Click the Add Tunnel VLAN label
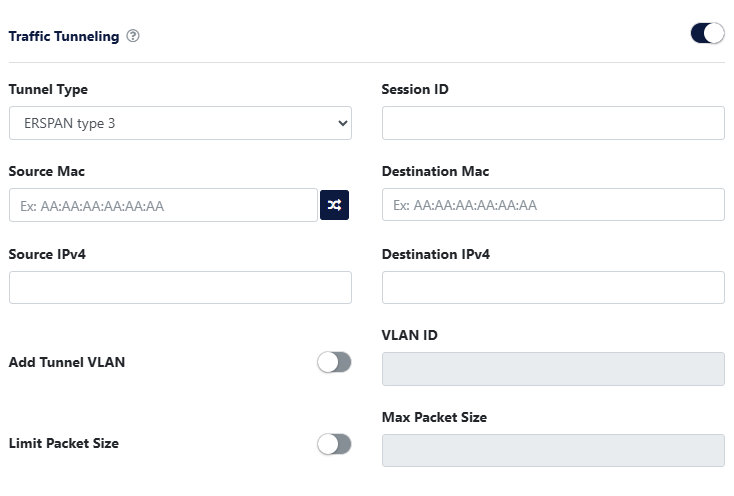This screenshot has width=734, height=496. click(x=67, y=362)
